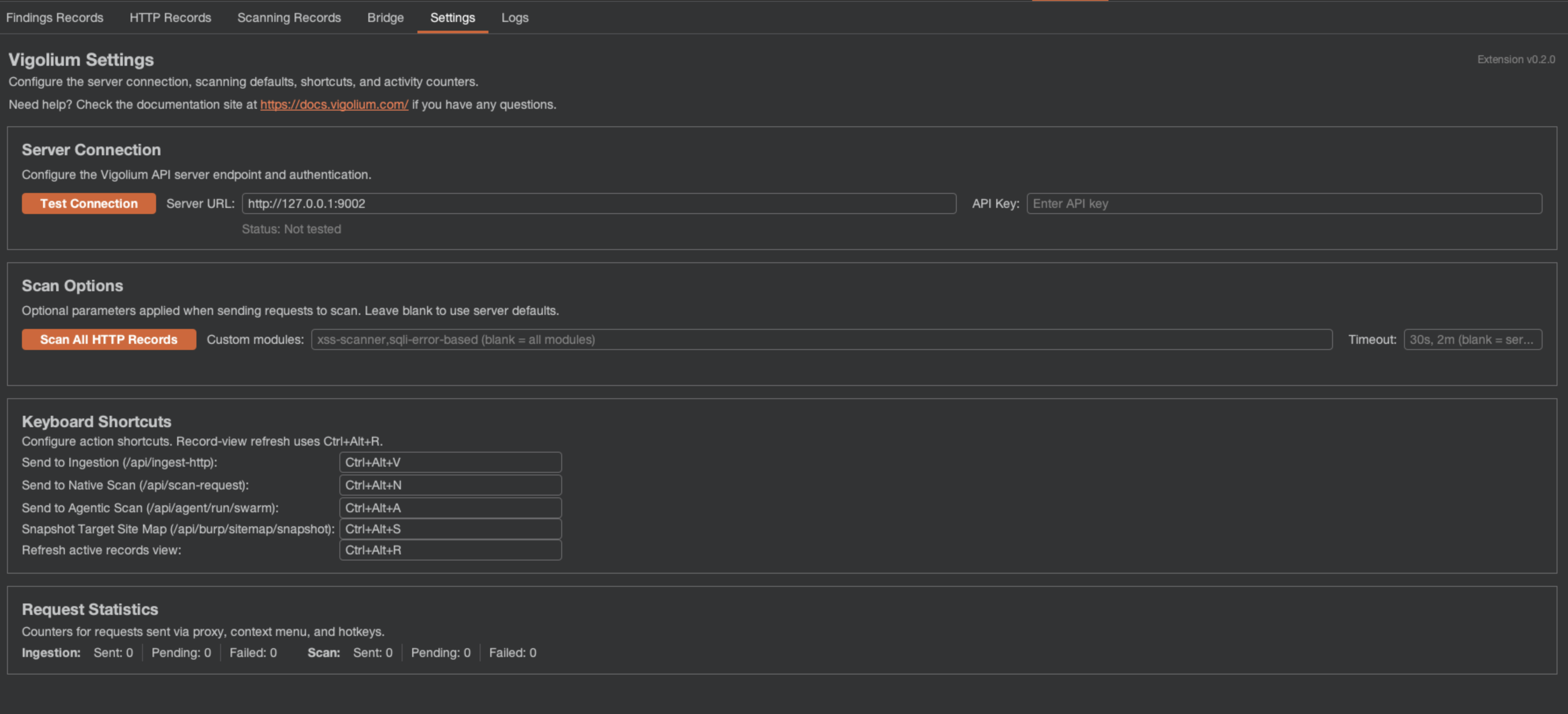This screenshot has height=714, width=1568.
Task: Click Scan 'Pending: 0' counter
Action: tap(441, 653)
